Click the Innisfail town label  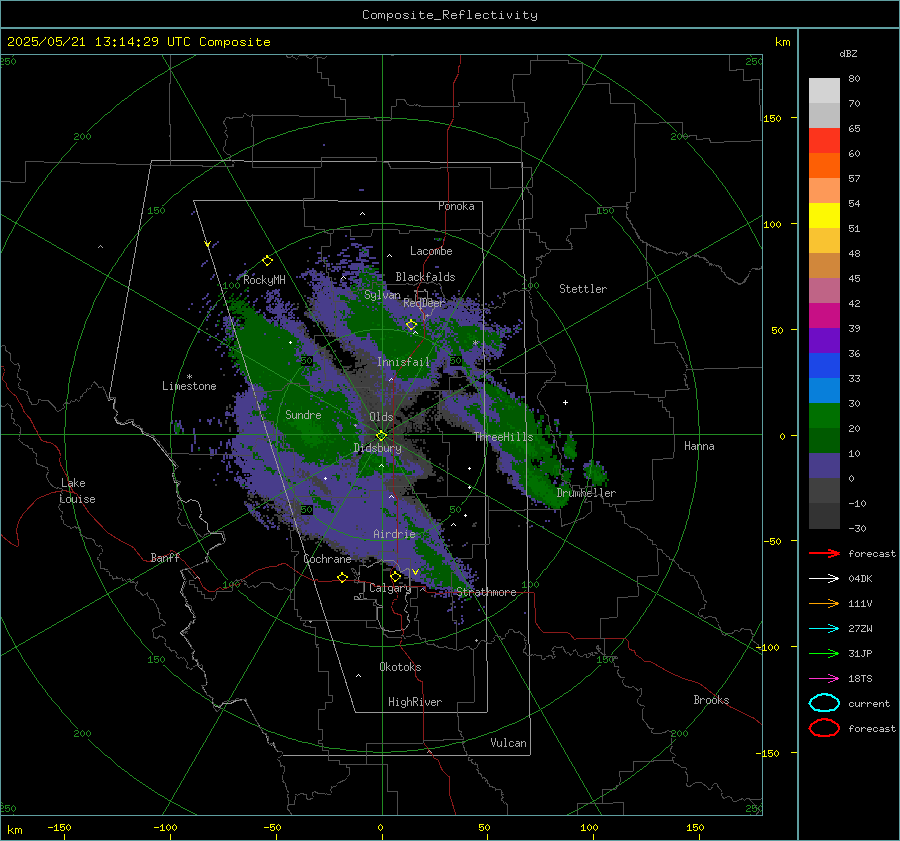(x=403, y=362)
